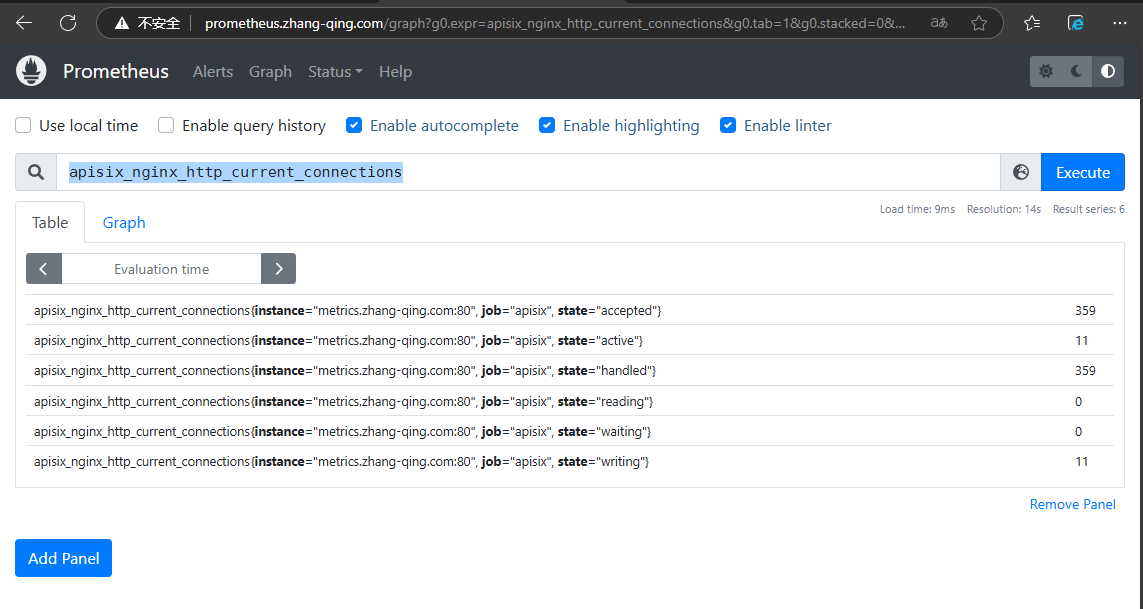
Task: Open the metrics explorer globe icon
Action: 1021,172
